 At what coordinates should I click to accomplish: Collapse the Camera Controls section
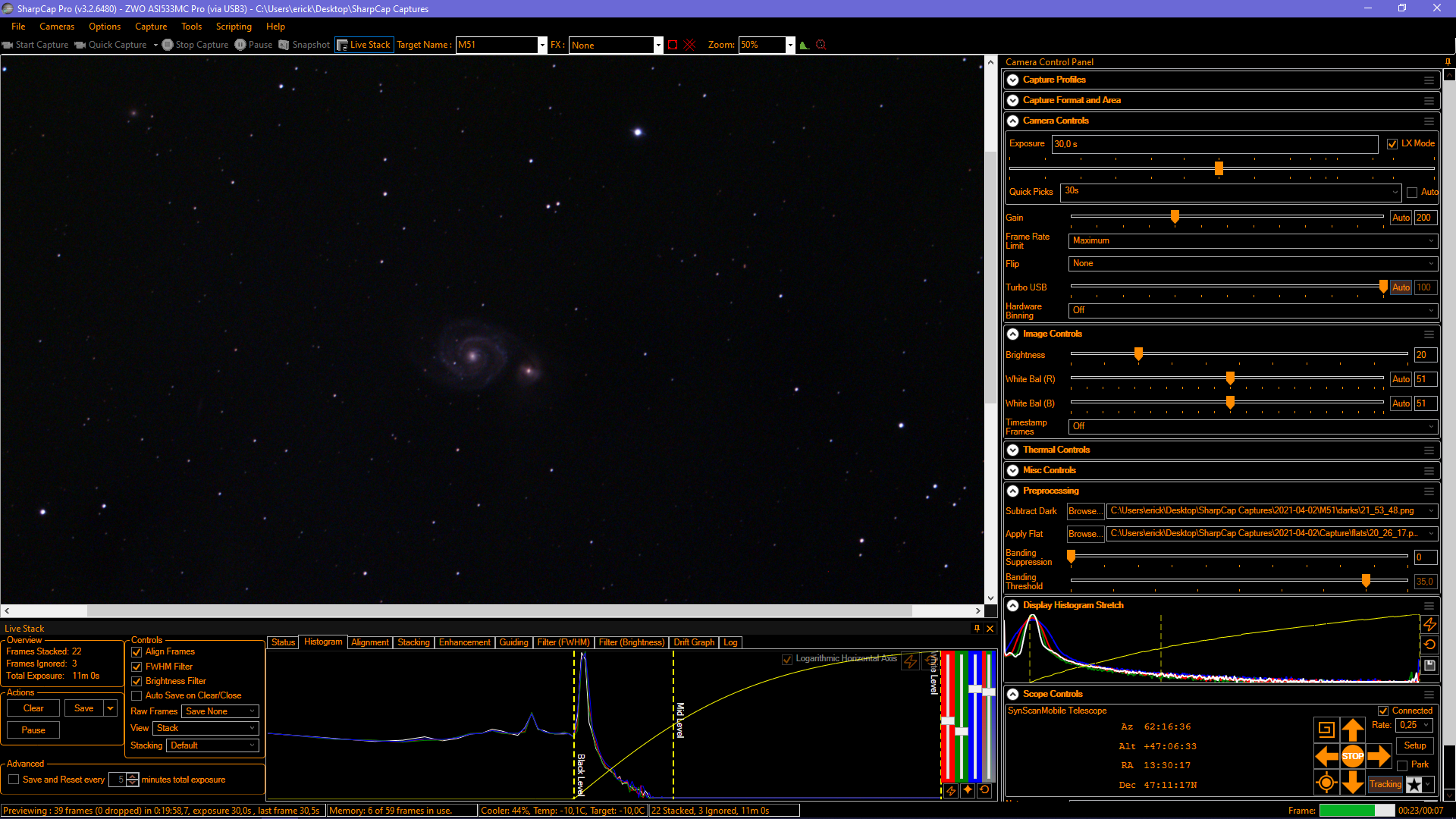coord(1013,121)
